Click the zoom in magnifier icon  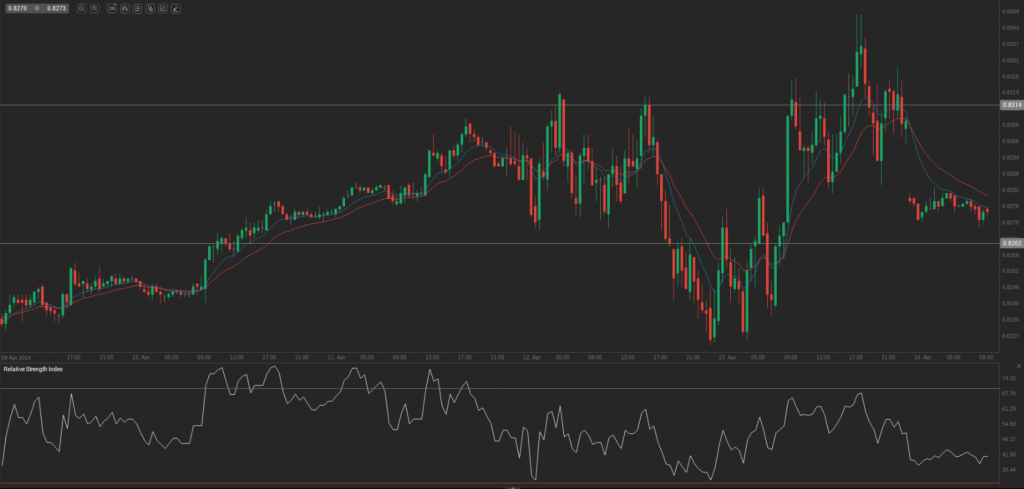pyautogui.click(x=93, y=8)
